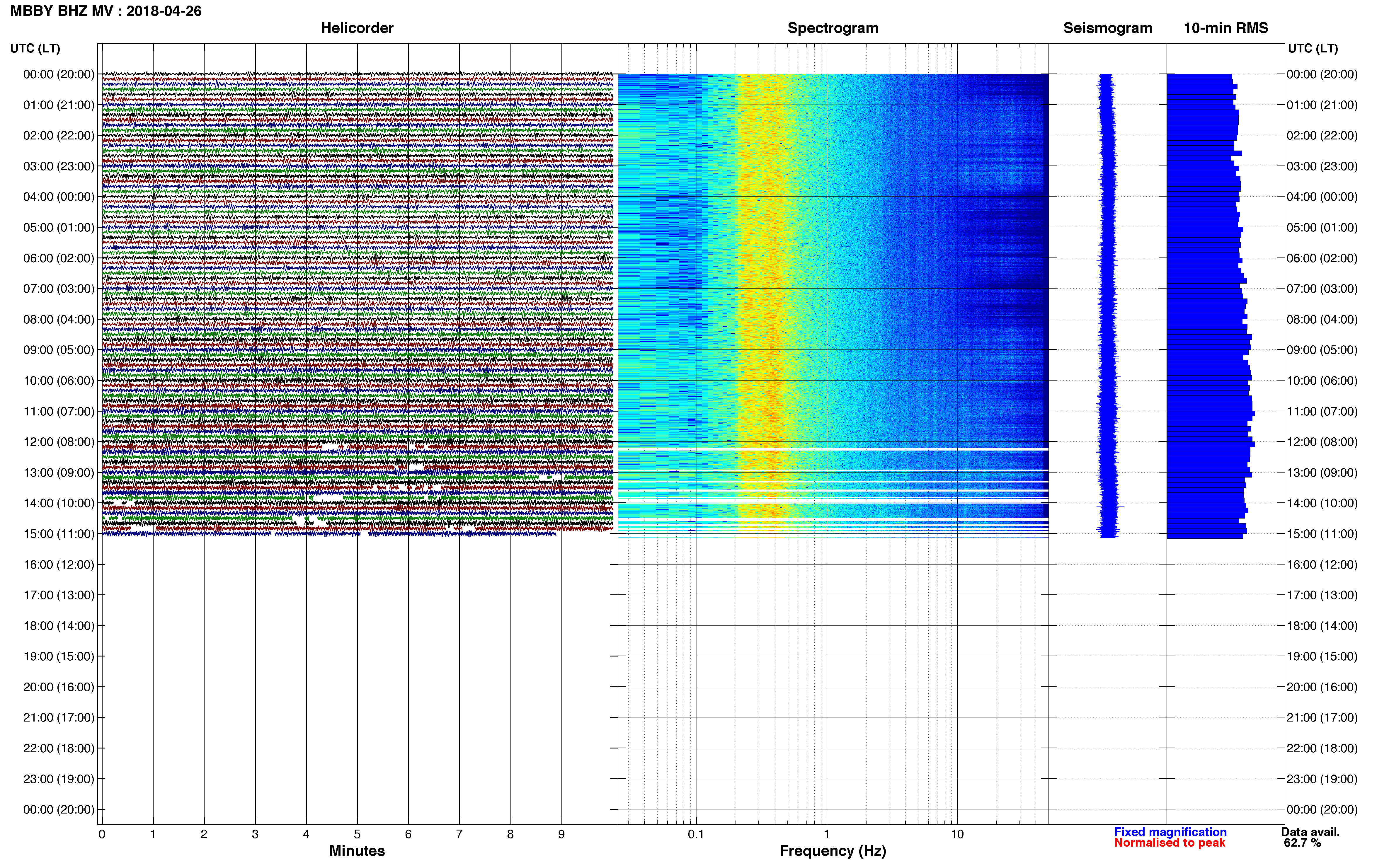Click the left '14:00 (10:00)' time label

(x=59, y=503)
